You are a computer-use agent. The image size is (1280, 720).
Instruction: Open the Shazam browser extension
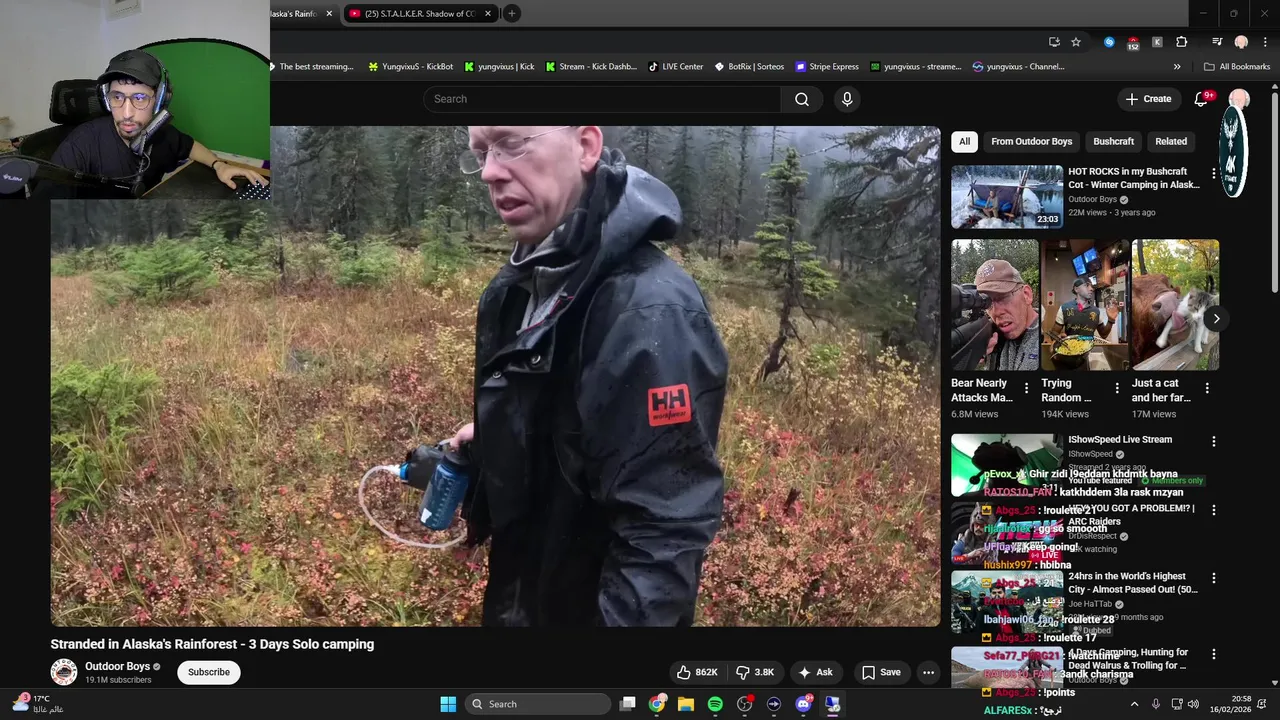click(x=1109, y=42)
